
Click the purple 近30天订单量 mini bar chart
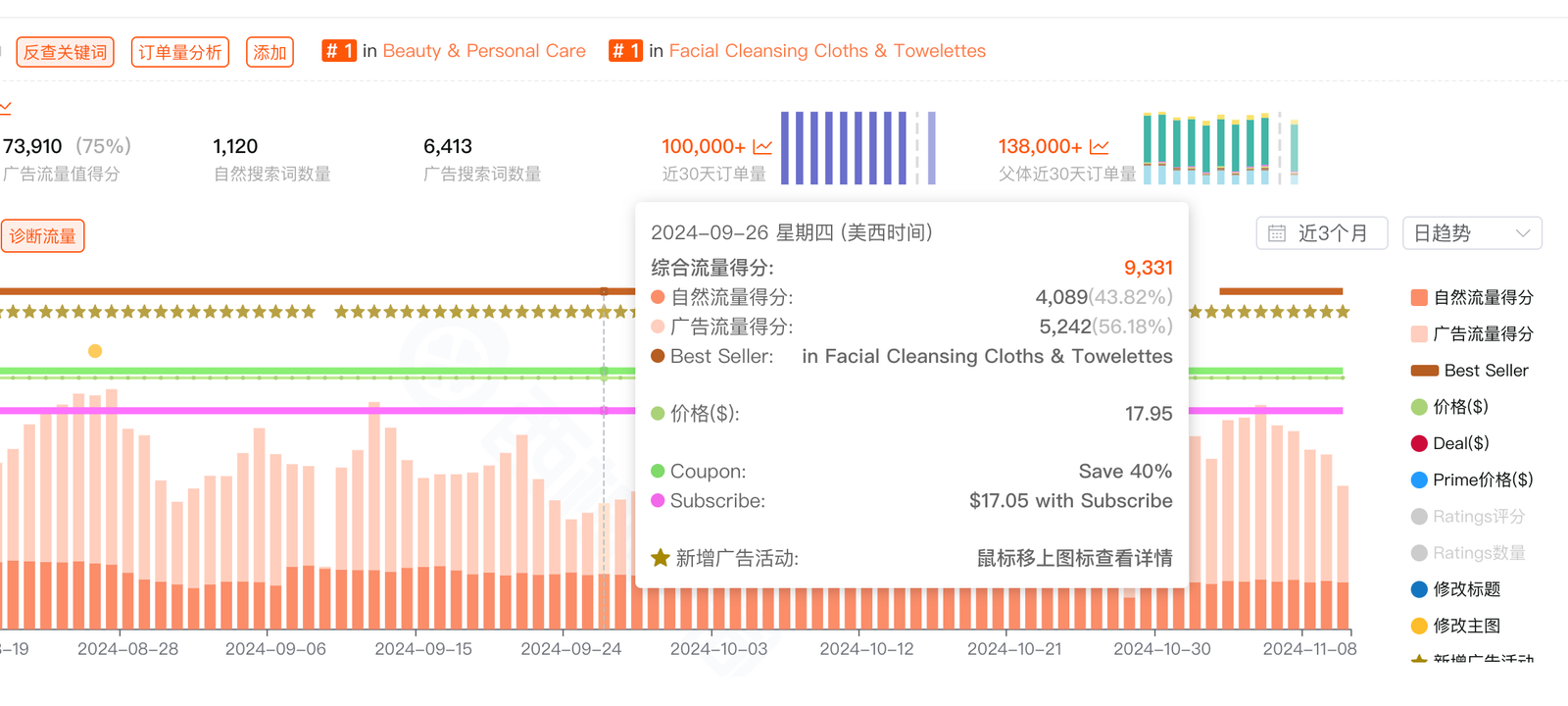point(857,148)
